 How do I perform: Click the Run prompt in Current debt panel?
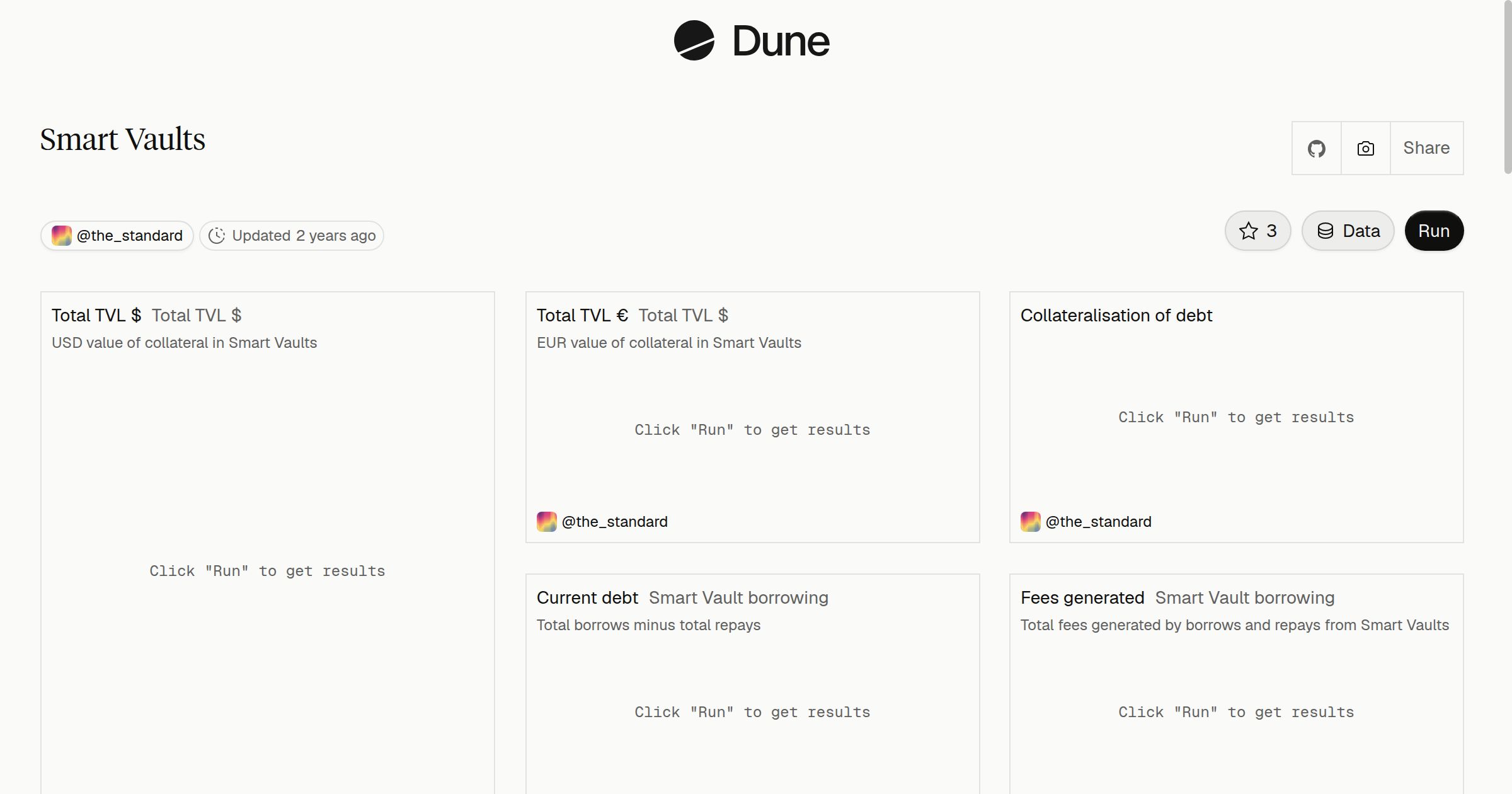(x=752, y=712)
